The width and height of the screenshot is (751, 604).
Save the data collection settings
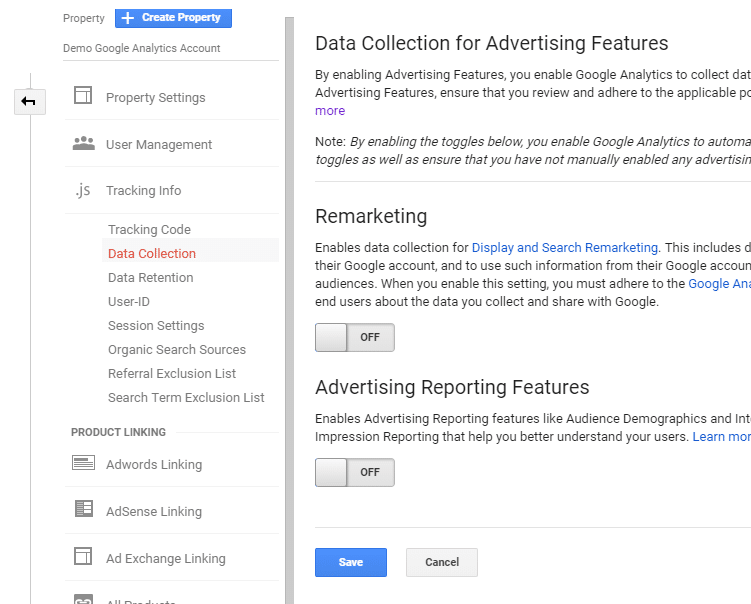click(x=351, y=562)
